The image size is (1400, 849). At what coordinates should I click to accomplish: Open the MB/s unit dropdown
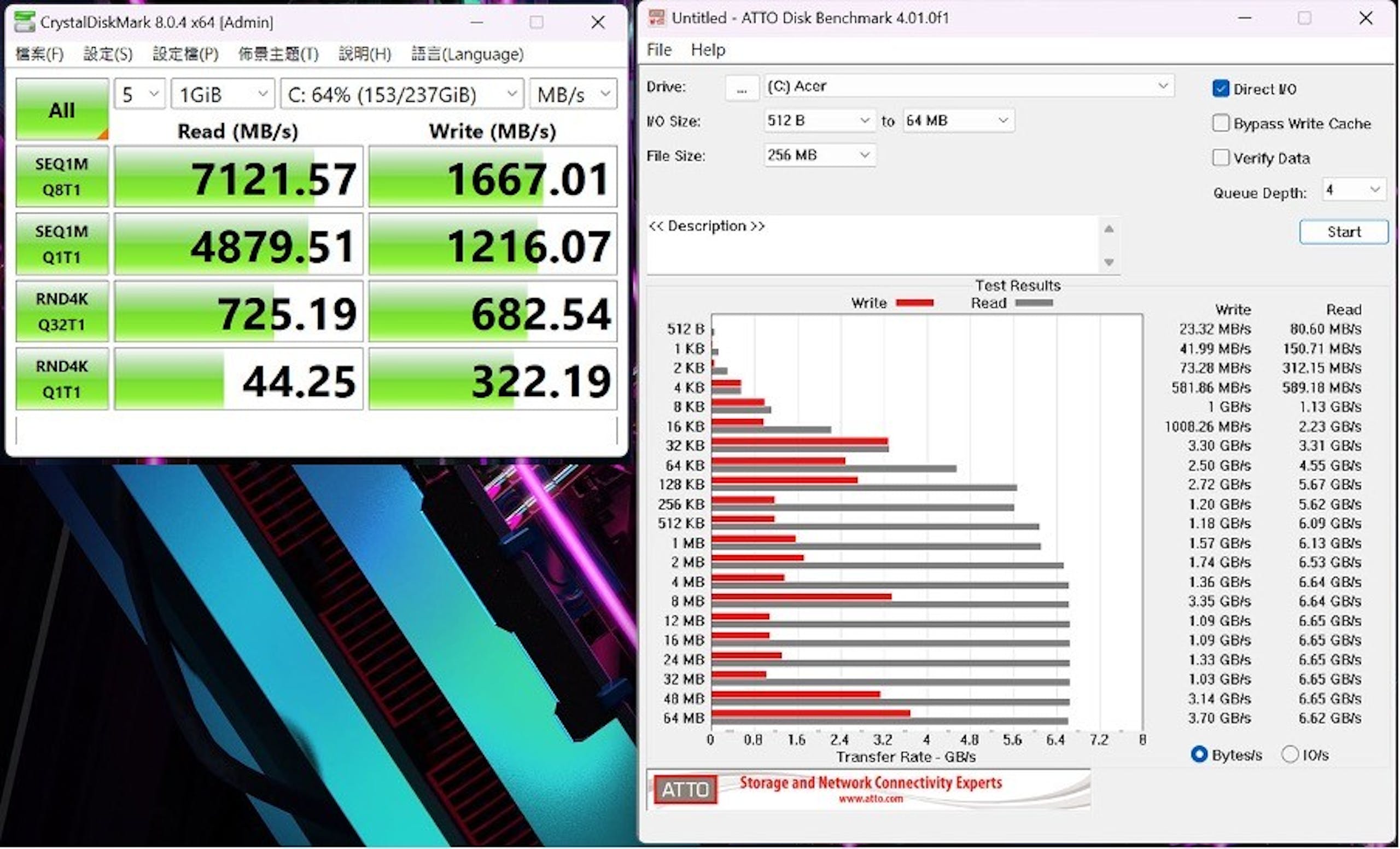573,94
